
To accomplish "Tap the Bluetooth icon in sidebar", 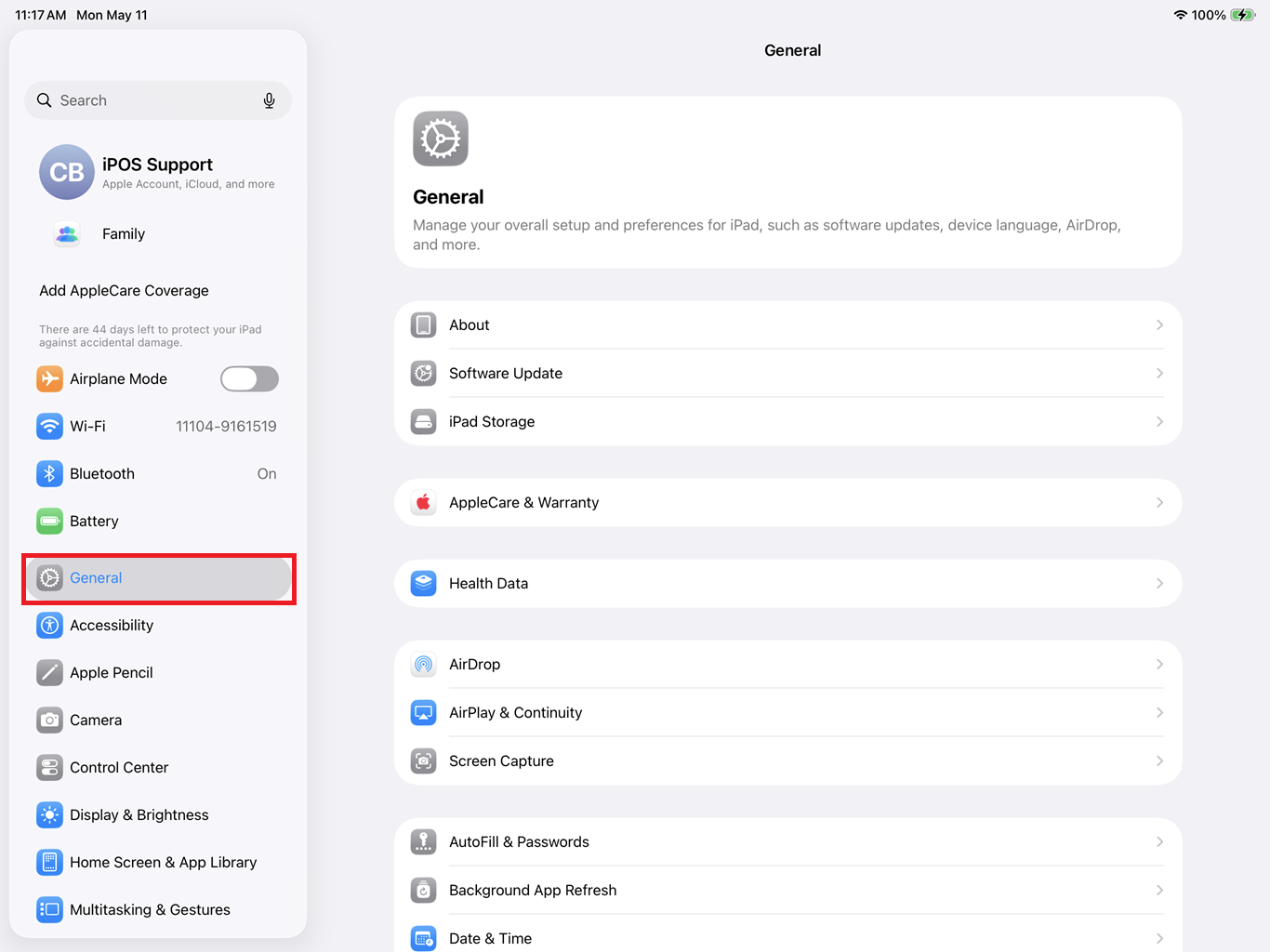I will [49, 473].
